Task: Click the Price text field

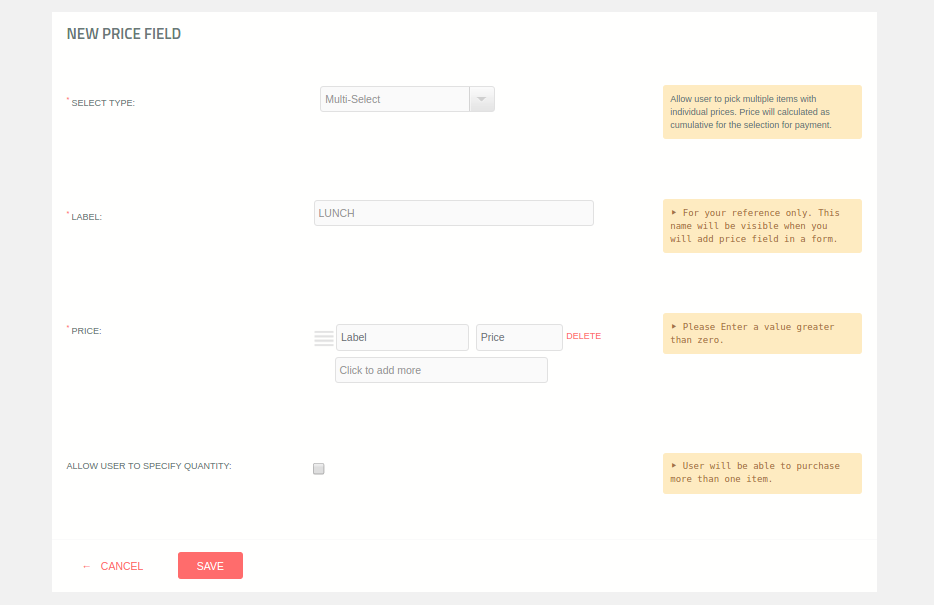Action: point(518,337)
